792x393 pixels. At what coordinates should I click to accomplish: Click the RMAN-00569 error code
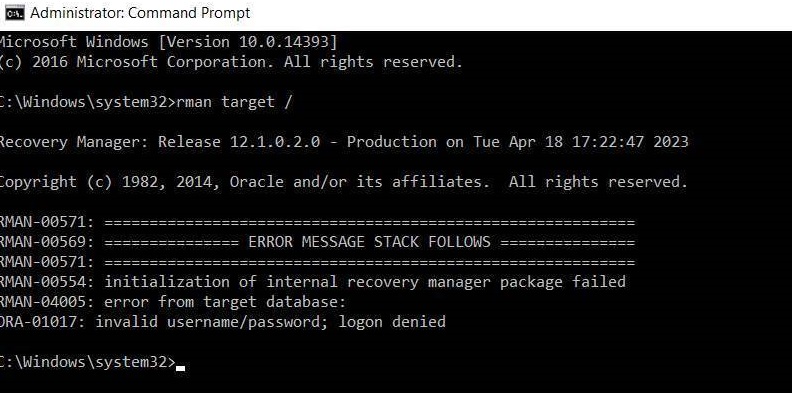(x=46, y=242)
